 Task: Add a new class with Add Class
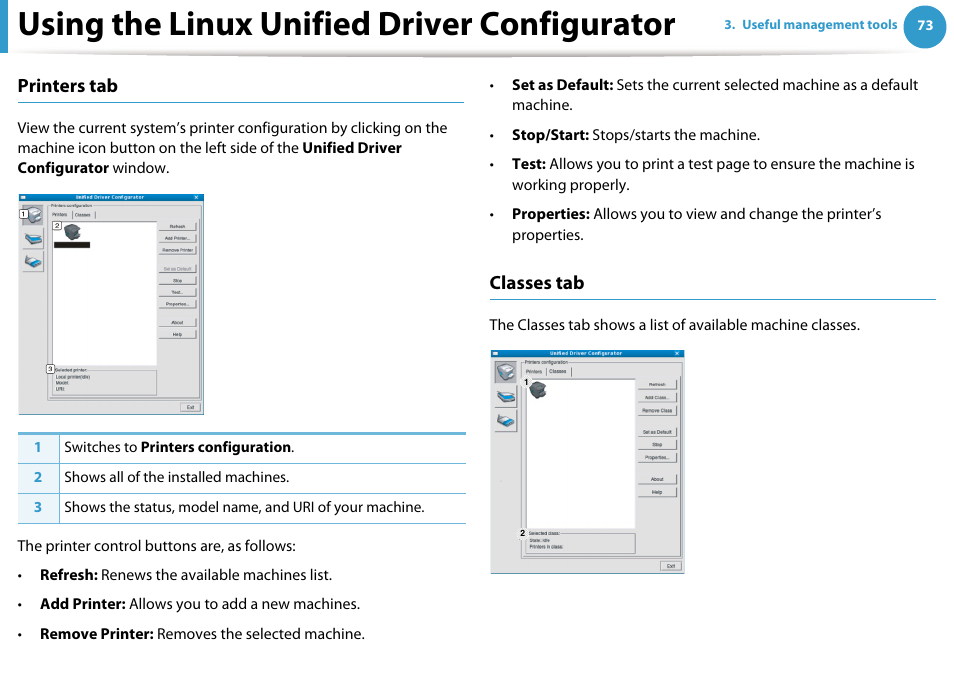coord(657,397)
